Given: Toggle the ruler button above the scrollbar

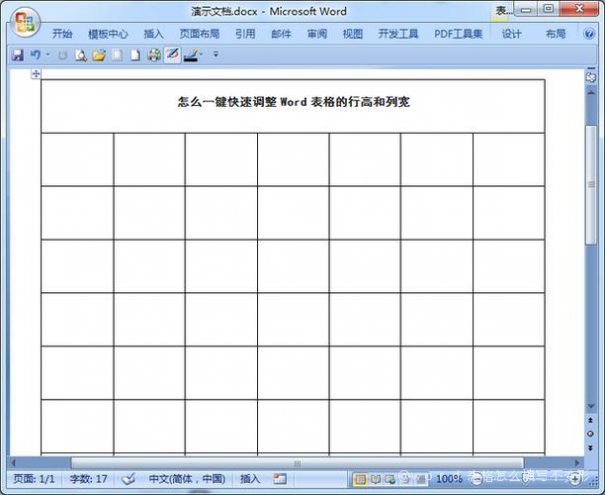Looking at the screenshot, I should 590,77.
